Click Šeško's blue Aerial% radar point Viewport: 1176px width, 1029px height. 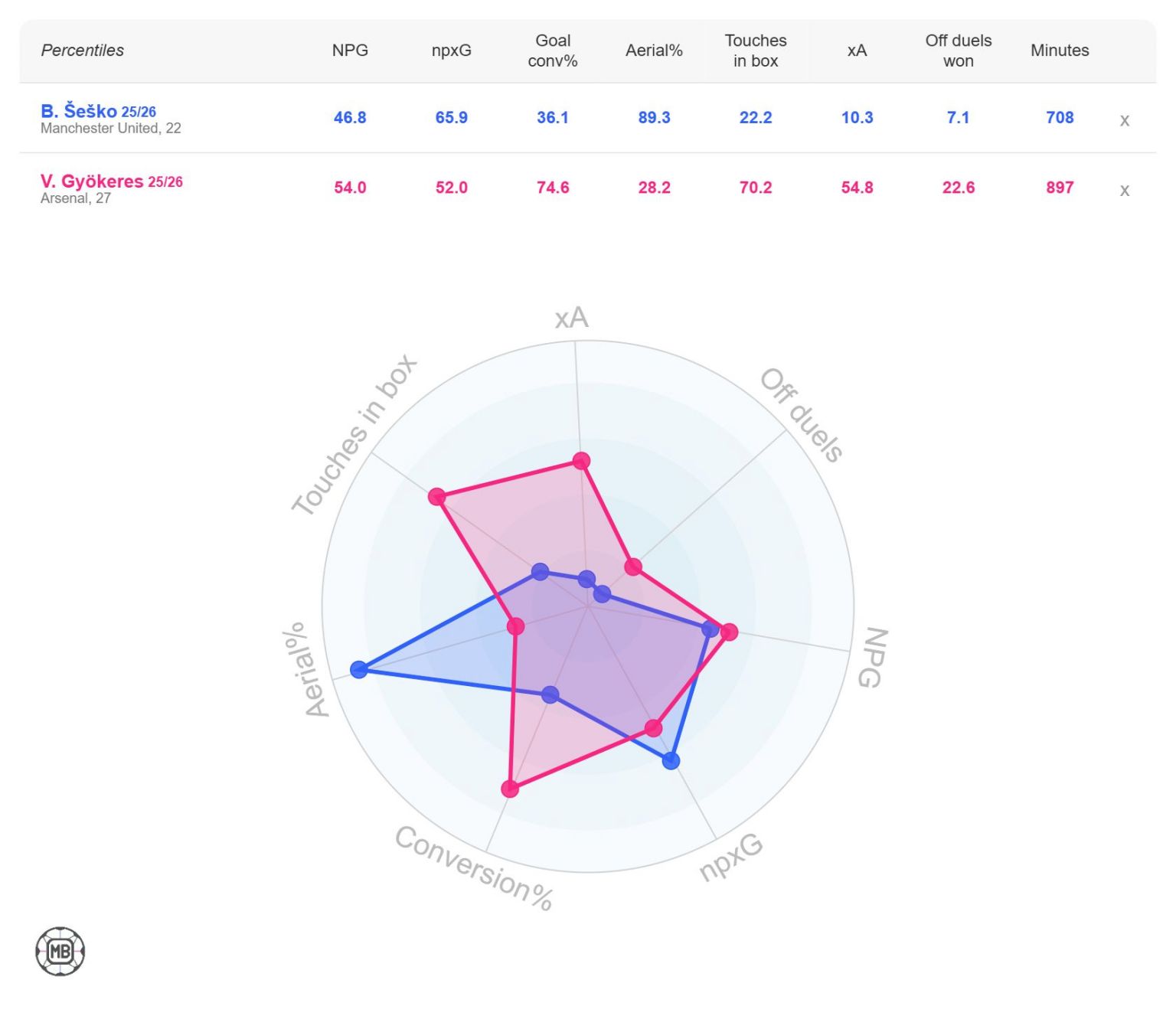pos(358,670)
